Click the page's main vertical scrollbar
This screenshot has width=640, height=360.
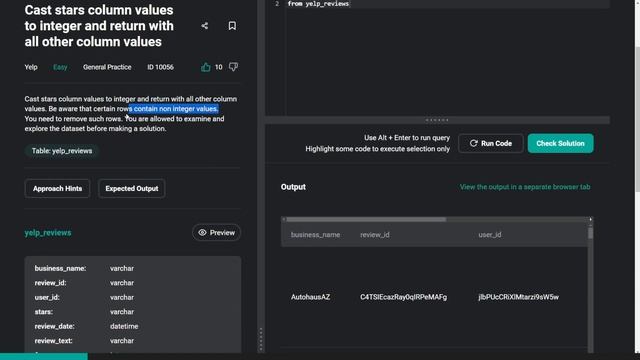[638, 118]
